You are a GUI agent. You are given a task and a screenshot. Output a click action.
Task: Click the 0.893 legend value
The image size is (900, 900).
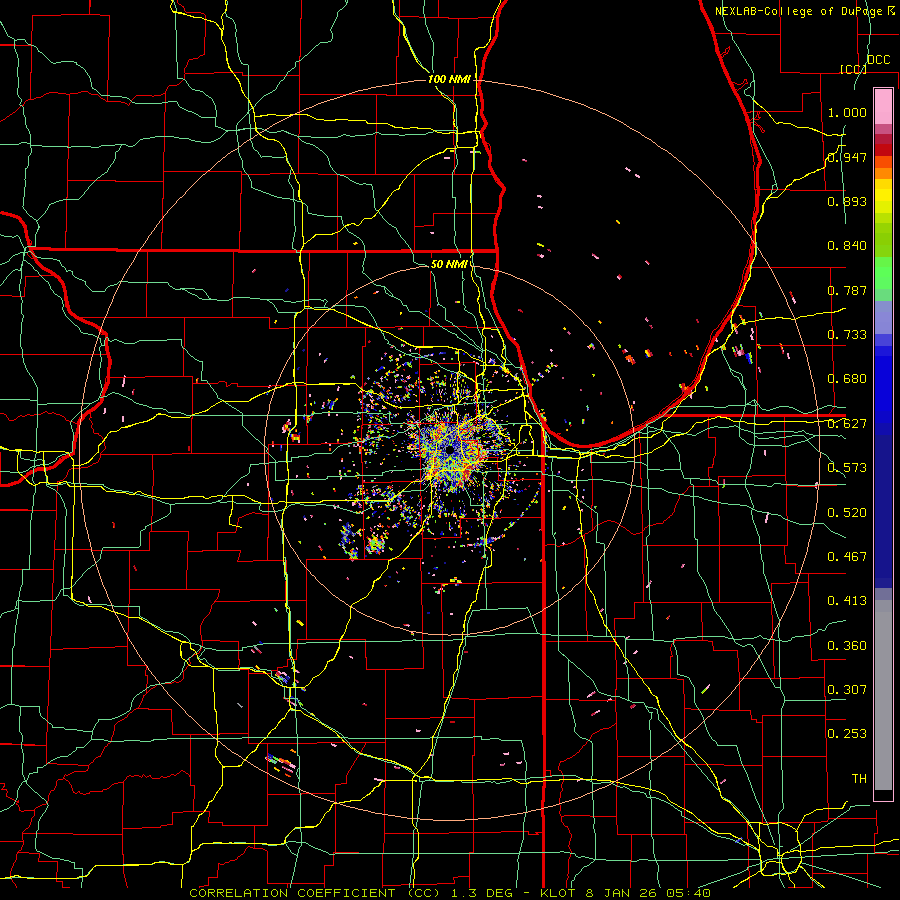pyautogui.click(x=847, y=201)
